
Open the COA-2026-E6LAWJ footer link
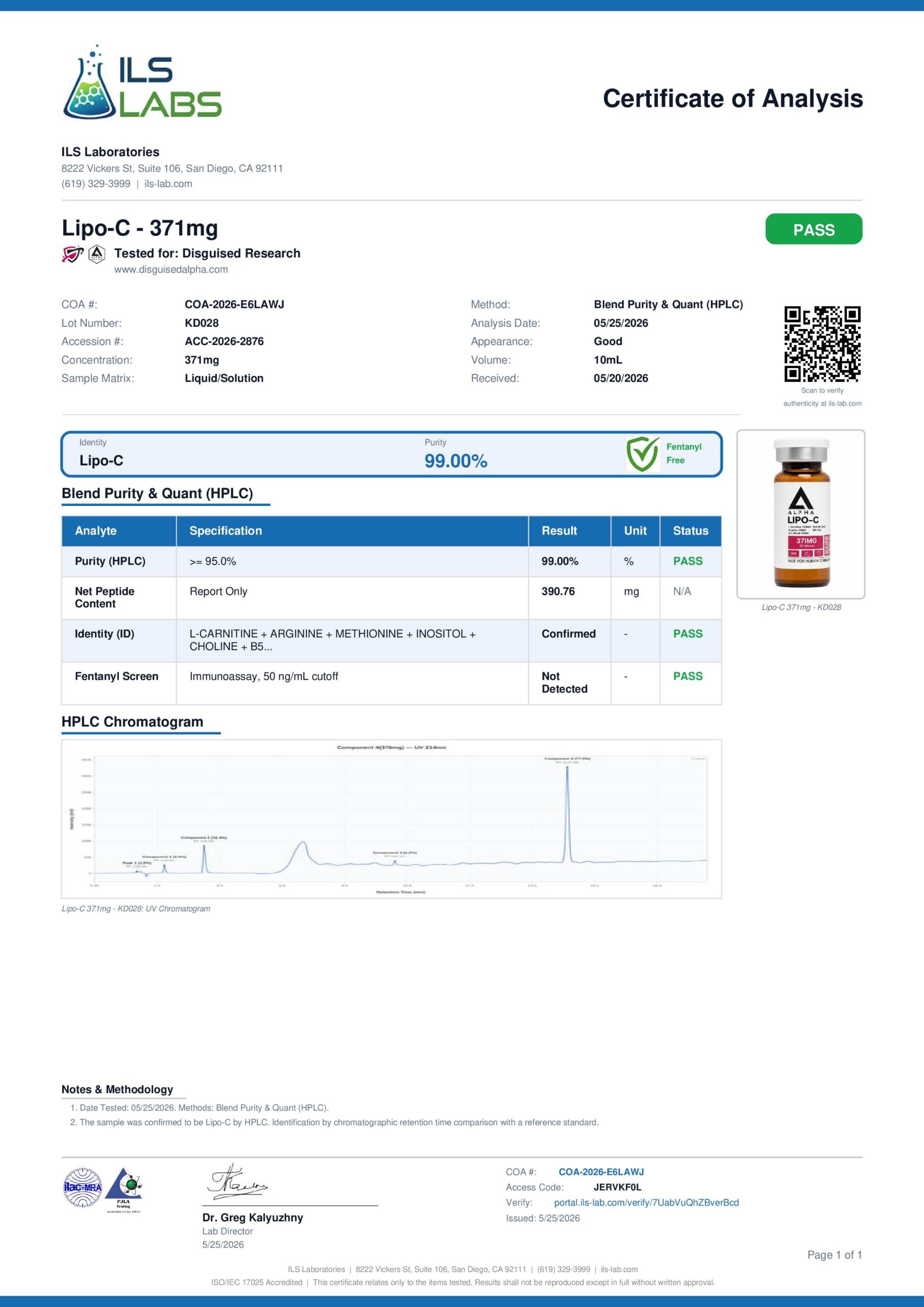601,1172
